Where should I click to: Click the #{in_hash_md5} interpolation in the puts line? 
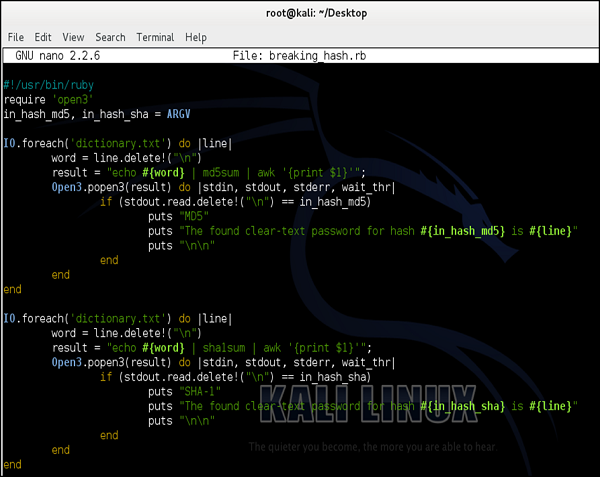pos(463,231)
